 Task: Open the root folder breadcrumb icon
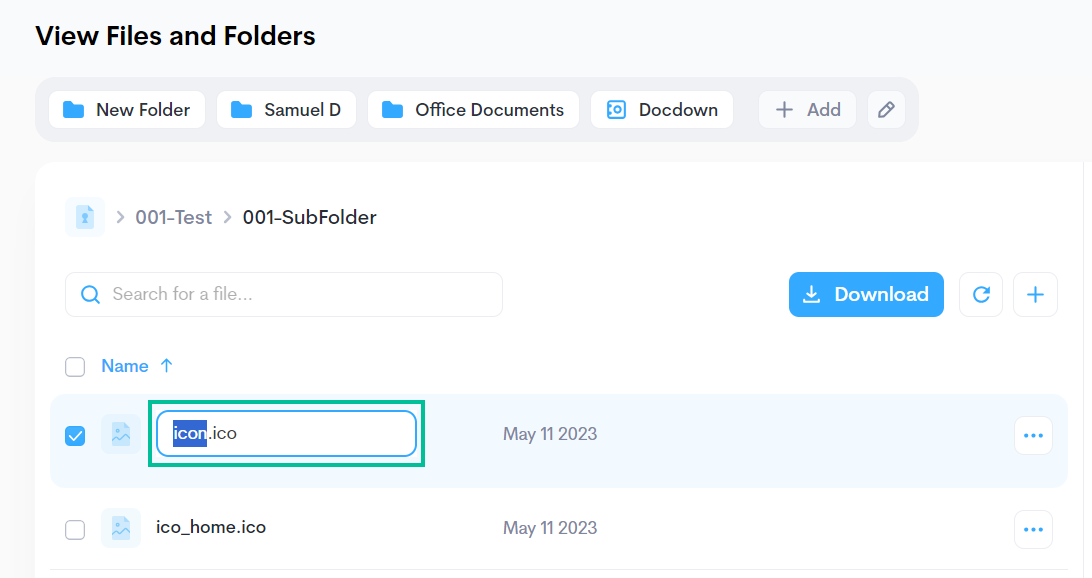85,217
